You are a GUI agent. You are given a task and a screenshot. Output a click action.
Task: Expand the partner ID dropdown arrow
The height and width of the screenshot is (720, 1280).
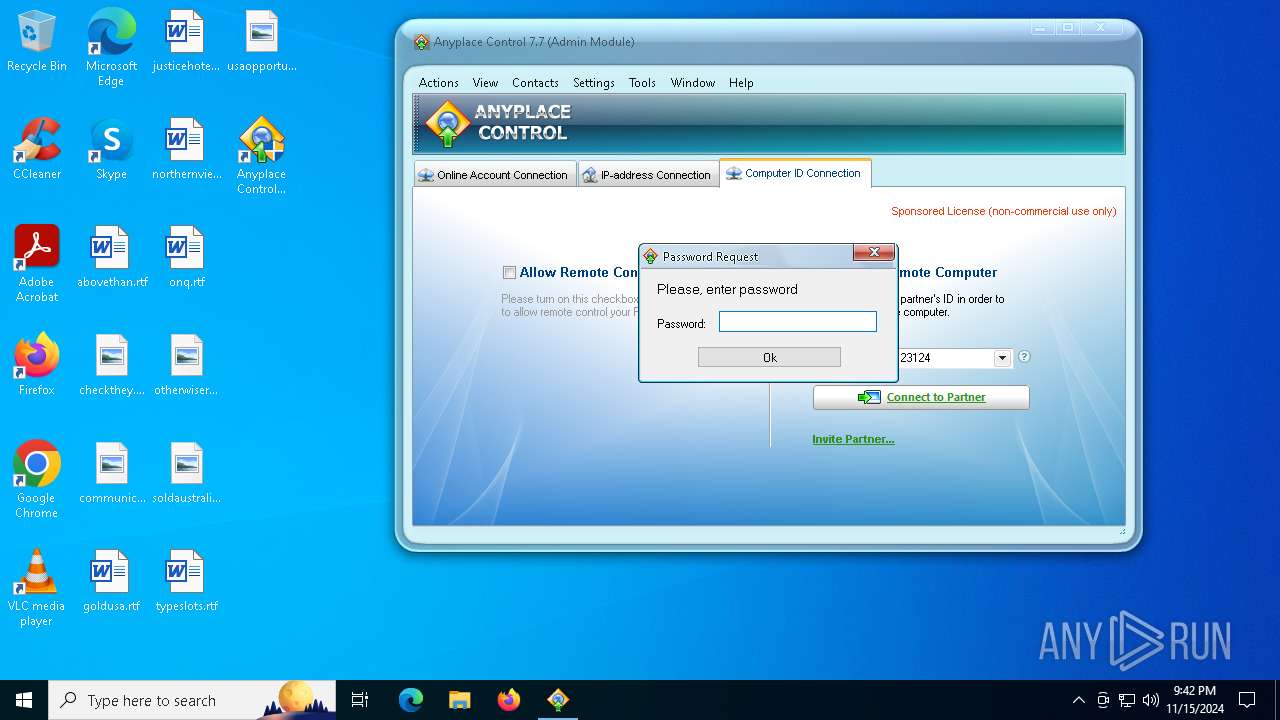tap(1002, 358)
